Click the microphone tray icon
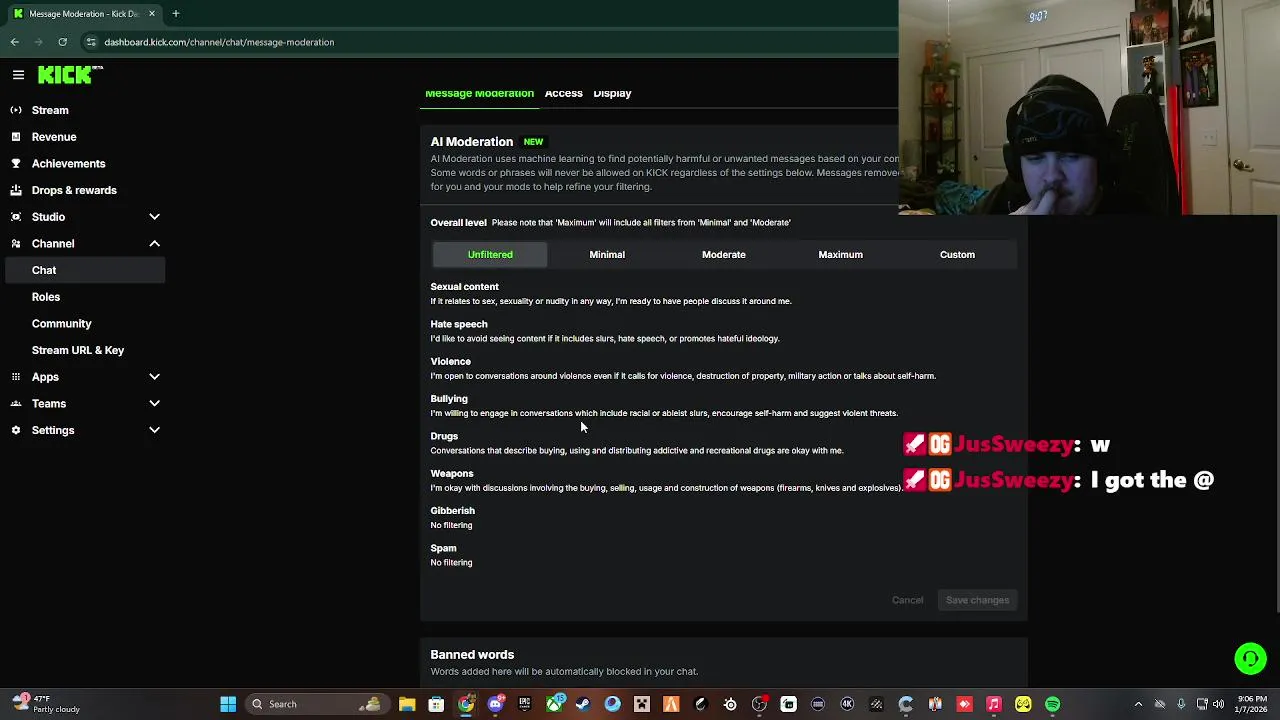This screenshot has width=1280, height=720. click(1181, 704)
